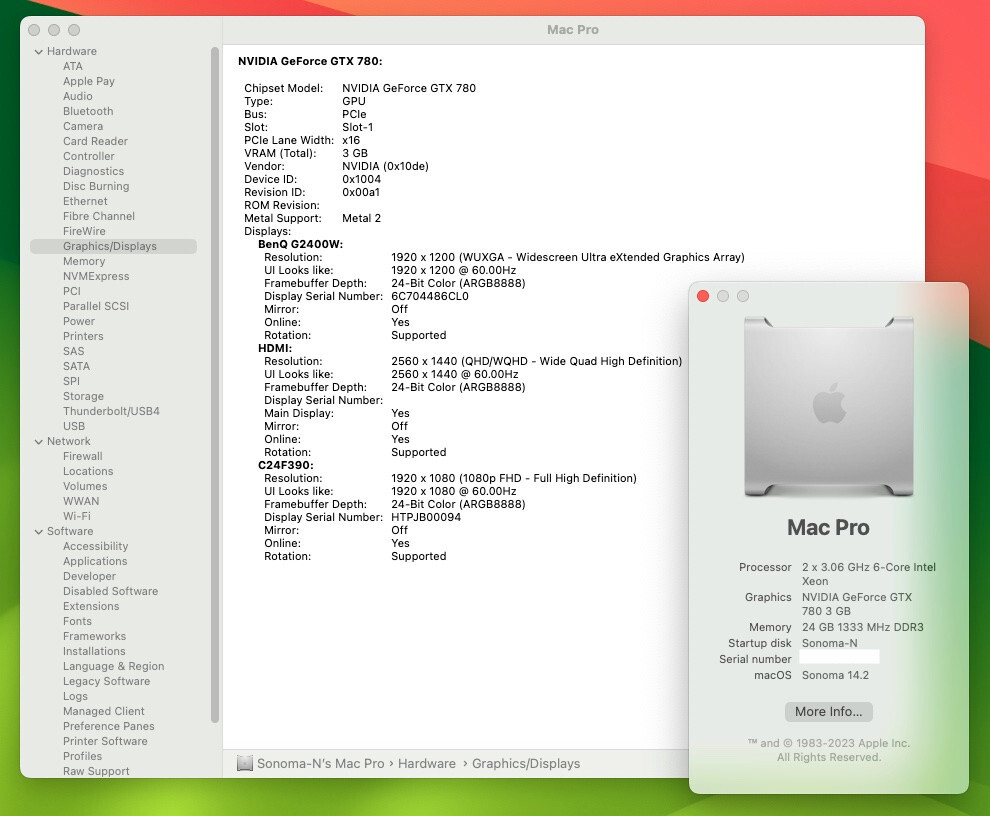990x816 pixels.
Task: Select Fibre Channel entry
Action: pos(98,216)
